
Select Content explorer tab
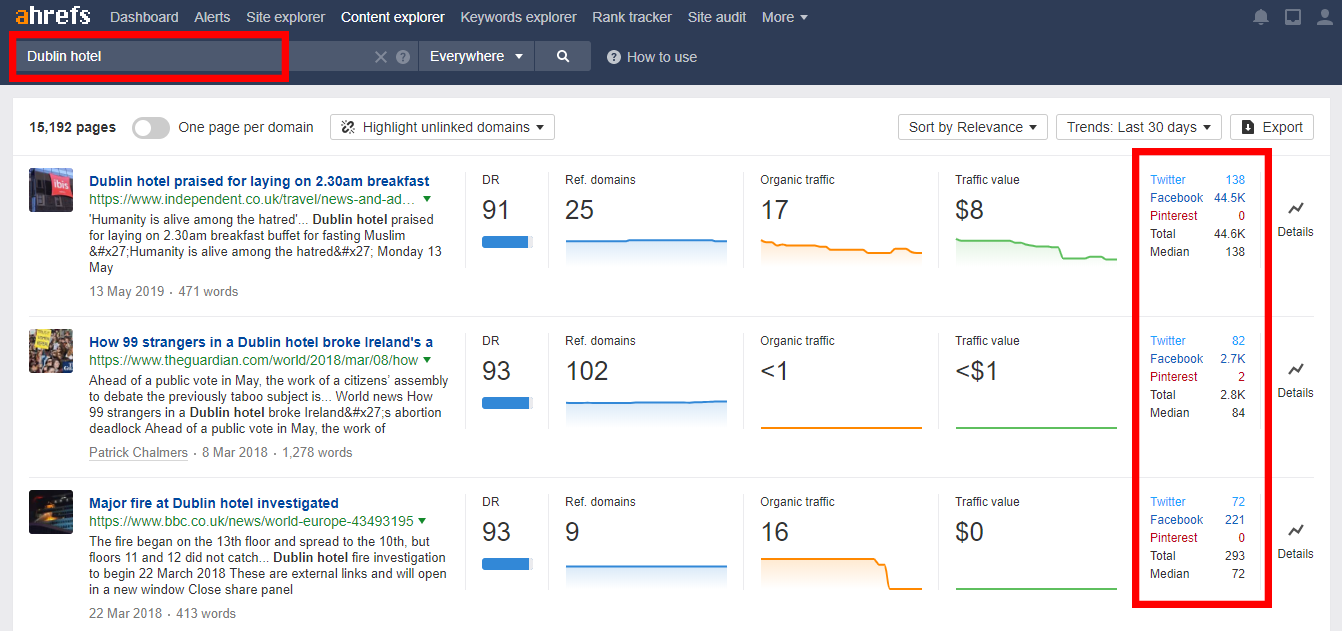(x=393, y=17)
